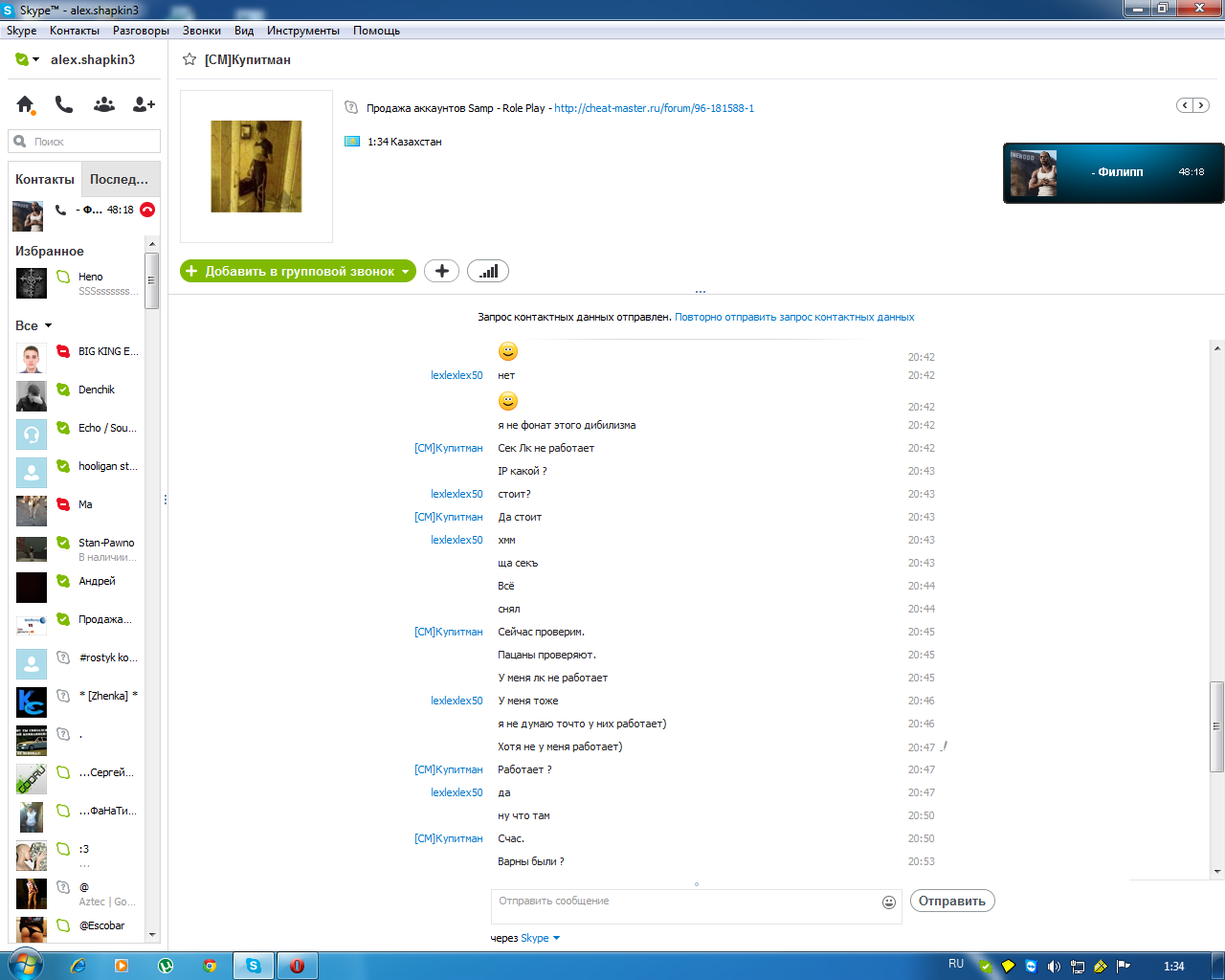Click the message 'Пацаны проверяют.'

pos(546,655)
